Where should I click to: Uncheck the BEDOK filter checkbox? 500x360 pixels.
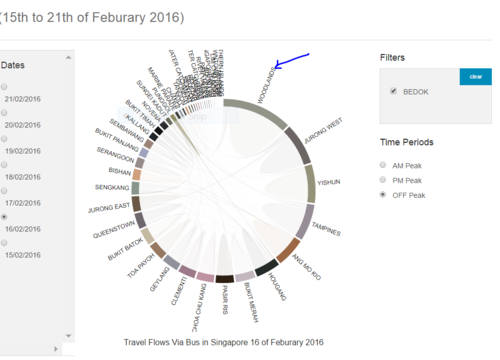point(393,91)
